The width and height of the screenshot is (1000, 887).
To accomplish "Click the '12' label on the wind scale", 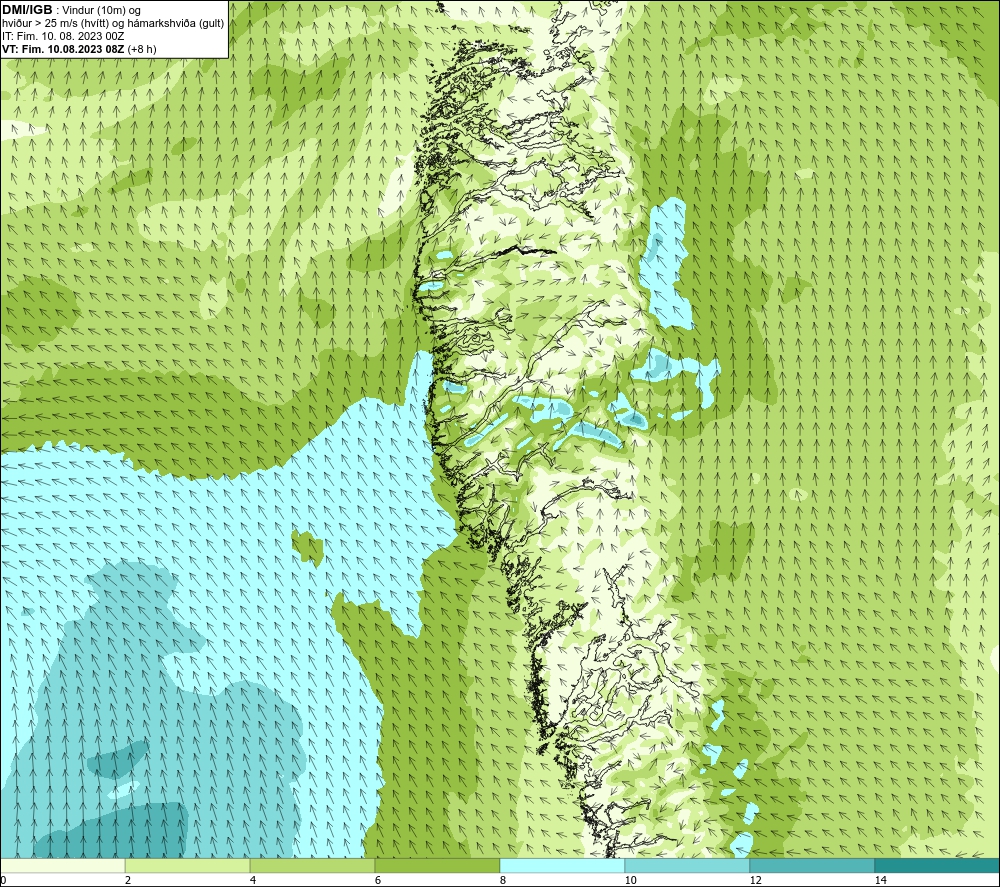I will 755,880.
